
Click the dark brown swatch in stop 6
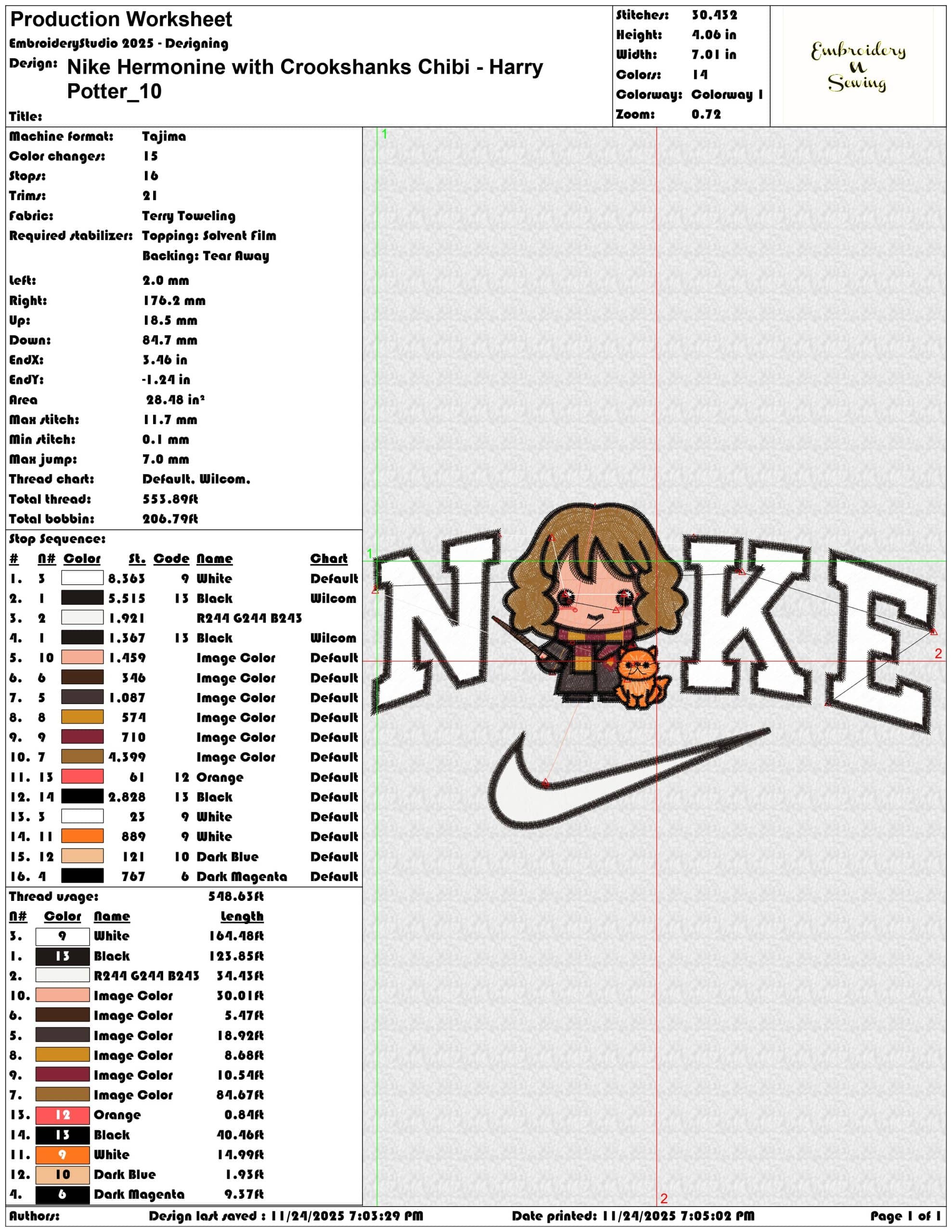tap(82, 677)
